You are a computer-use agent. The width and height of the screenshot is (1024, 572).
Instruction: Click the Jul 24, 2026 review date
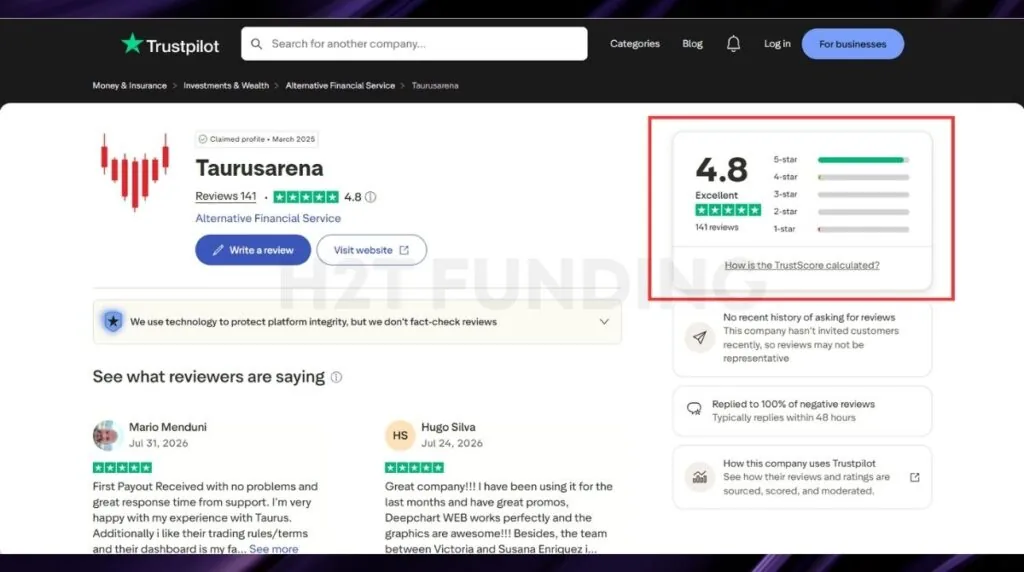(452, 443)
